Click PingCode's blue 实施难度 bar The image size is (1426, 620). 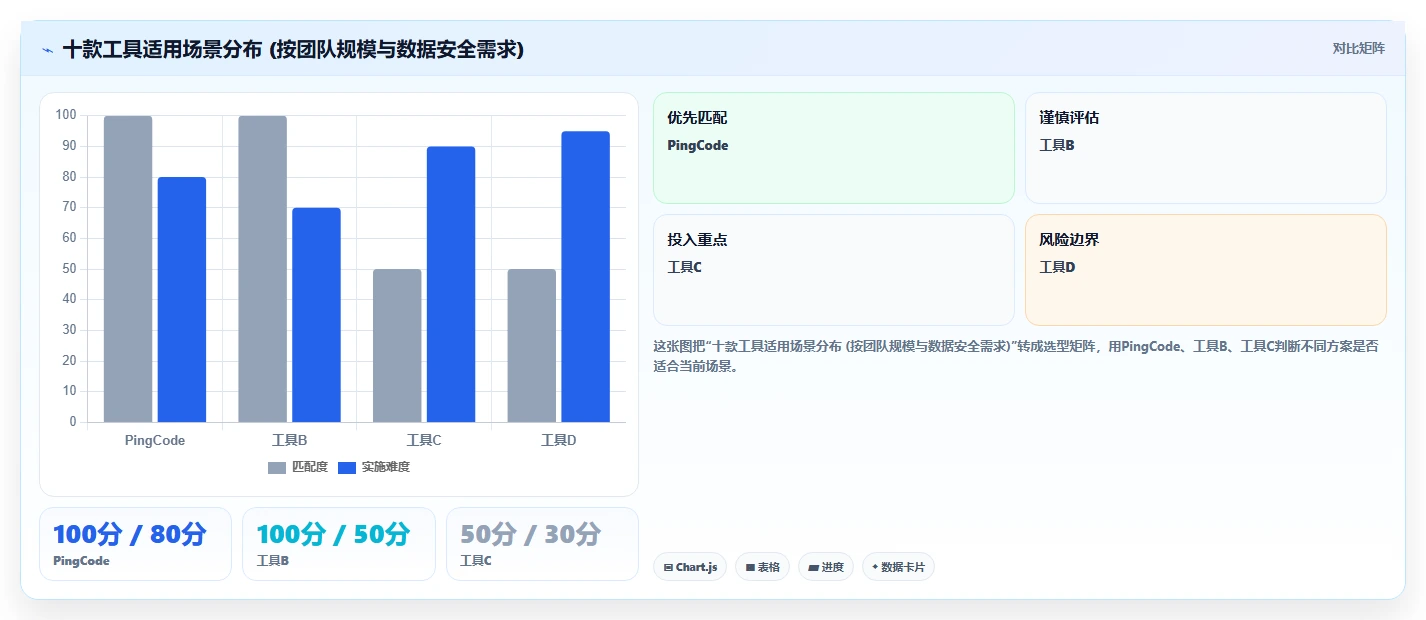pos(182,300)
